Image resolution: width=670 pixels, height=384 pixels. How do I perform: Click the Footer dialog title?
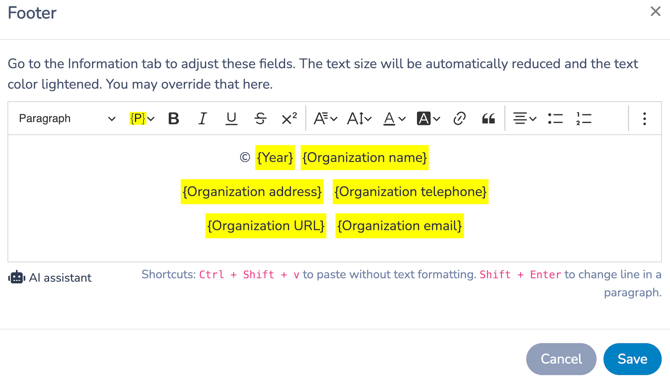pos(32,13)
